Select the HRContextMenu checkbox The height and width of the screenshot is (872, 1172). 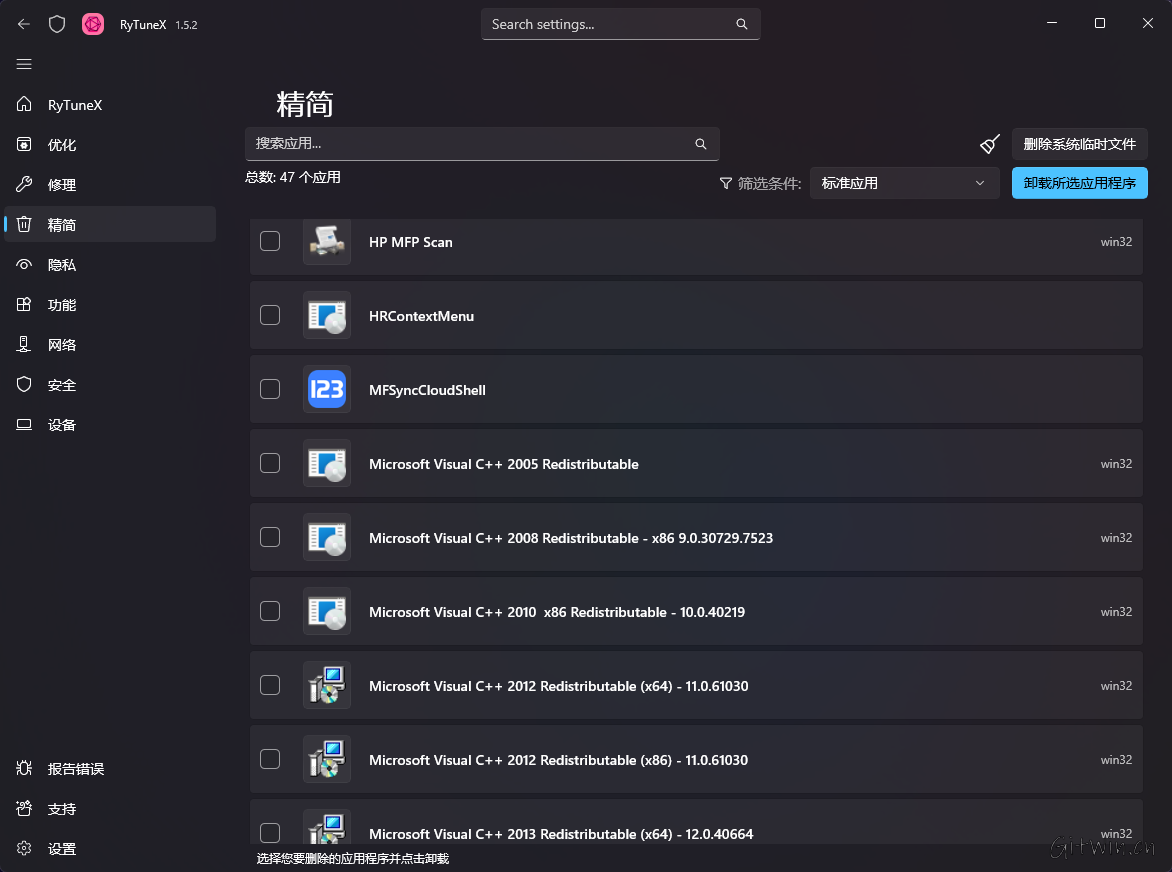click(x=270, y=315)
